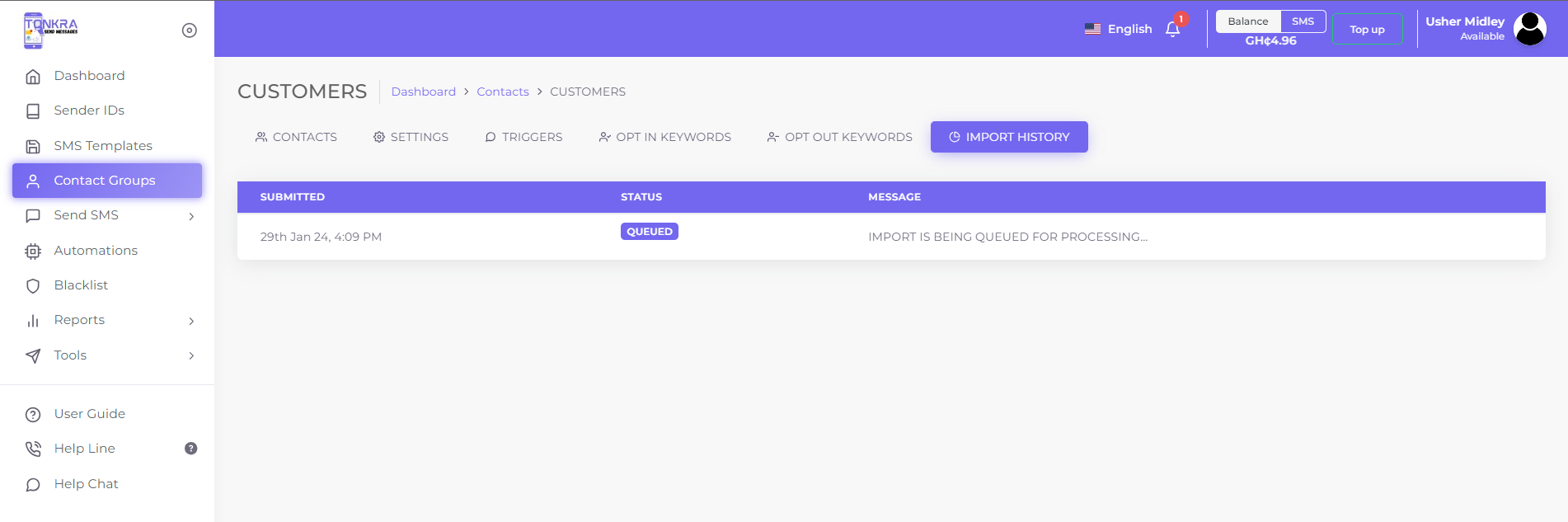Switch balance display to Balance
This screenshot has width=1568, height=522.
[1247, 21]
